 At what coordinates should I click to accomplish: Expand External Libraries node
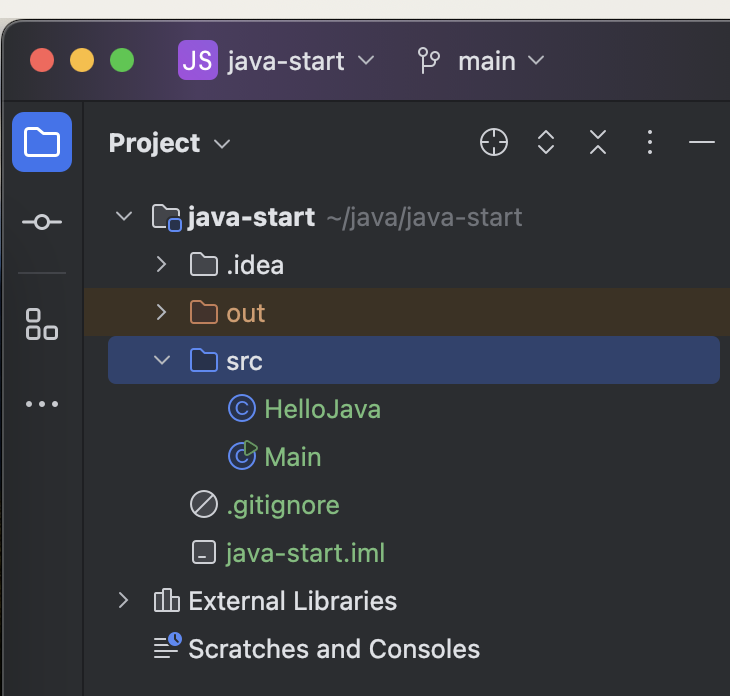[123, 601]
